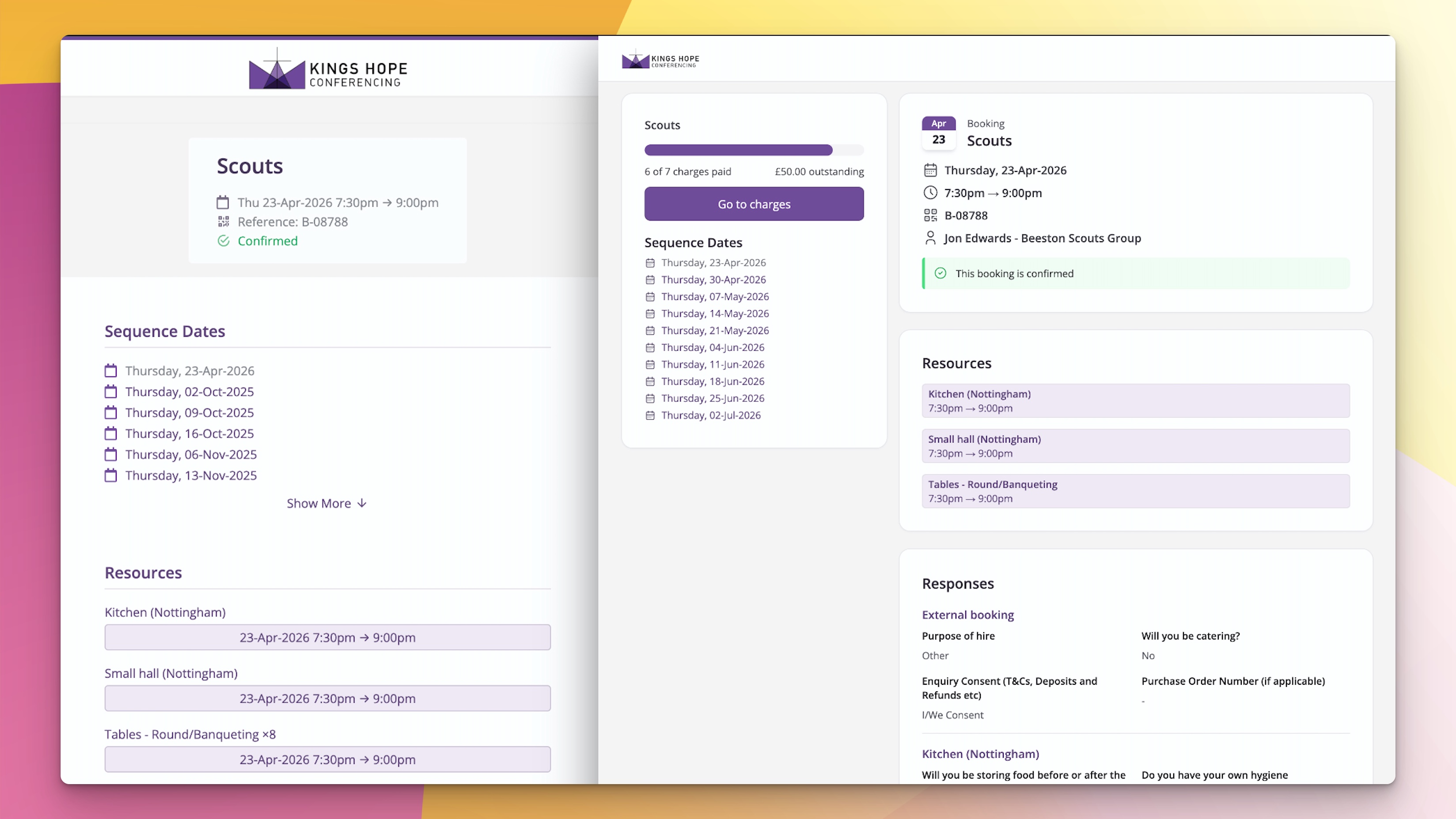This screenshot has height=819, width=1456.
Task: Click calendar icon next to Thursday, 07-May-2026
Action: (x=650, y=297)
